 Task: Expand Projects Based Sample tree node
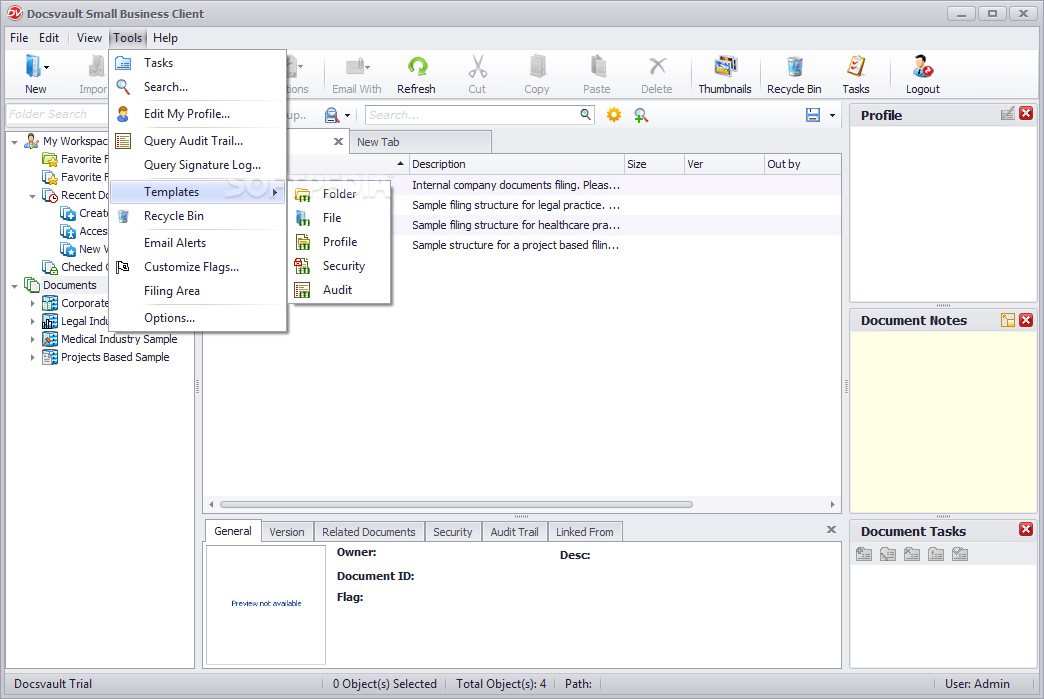(32, 357)
